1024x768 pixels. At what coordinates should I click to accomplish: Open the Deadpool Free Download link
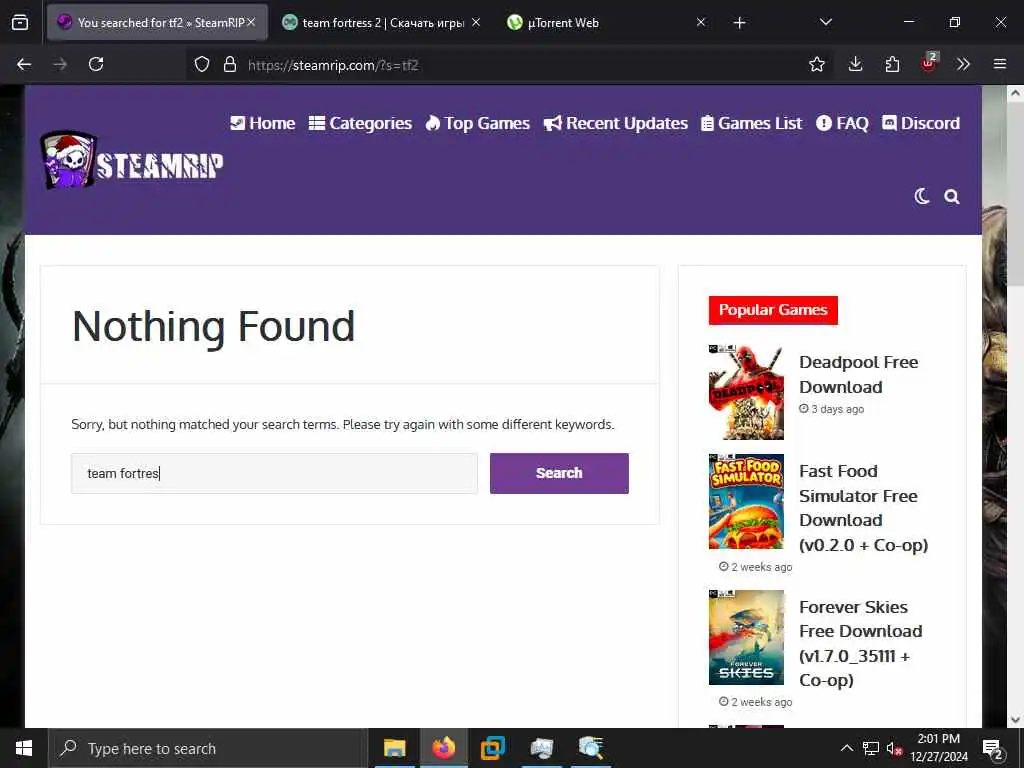[x=858, y=375]
